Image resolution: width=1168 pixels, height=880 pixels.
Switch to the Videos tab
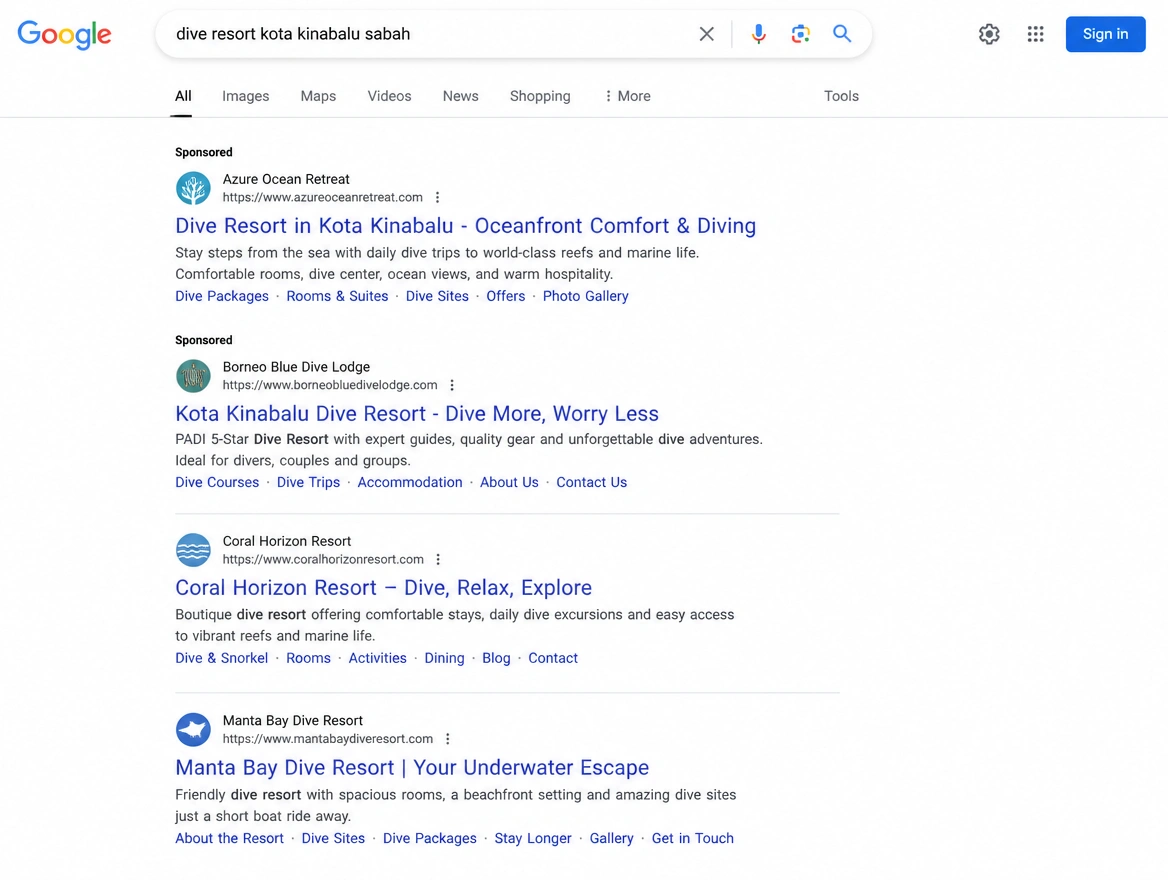coord(389,96)
